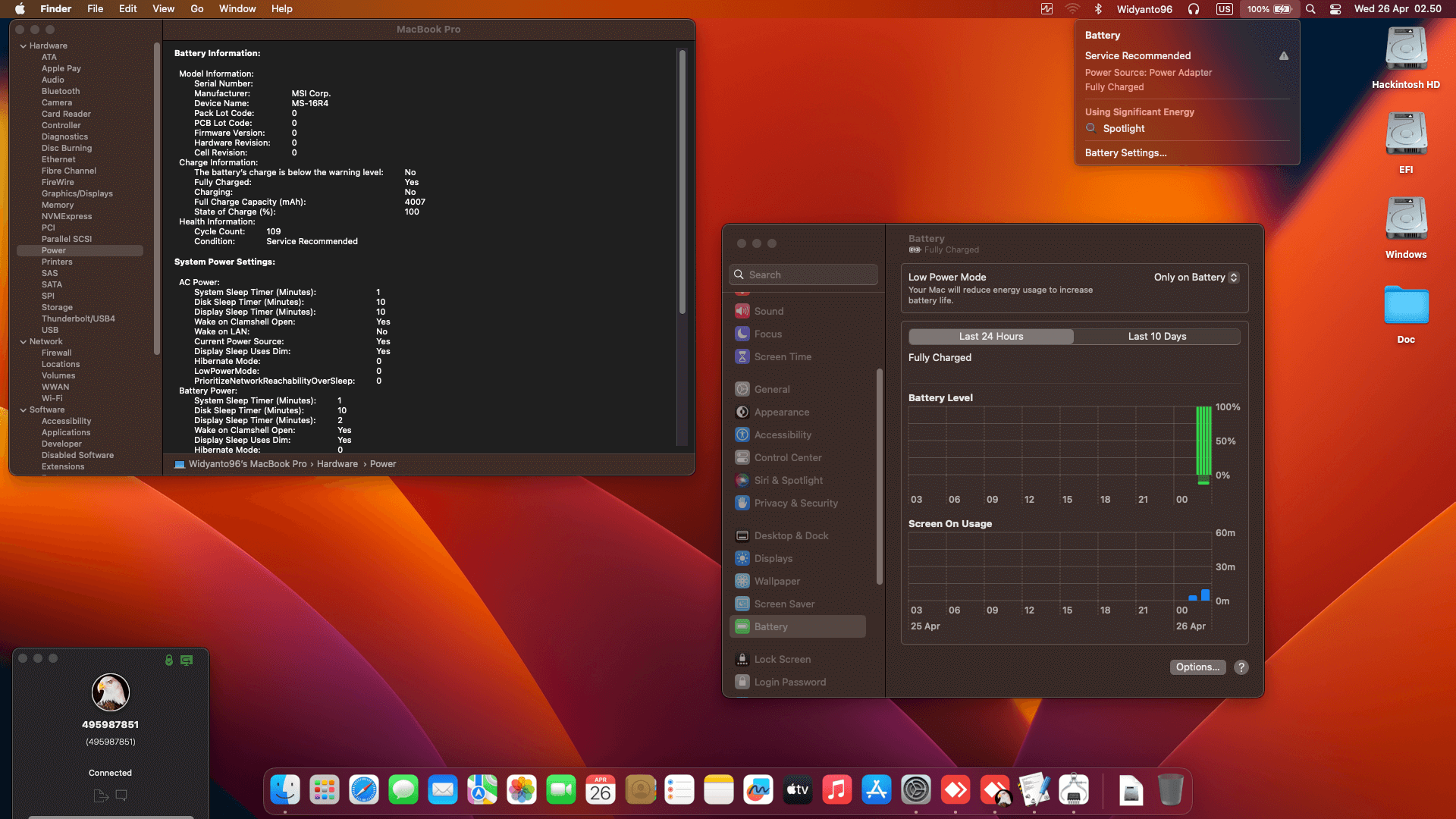The height and width of the screenshot is (819, 1456).
Task: Switch to Last 24 Hours tab
Action: [x=991, y=337]
